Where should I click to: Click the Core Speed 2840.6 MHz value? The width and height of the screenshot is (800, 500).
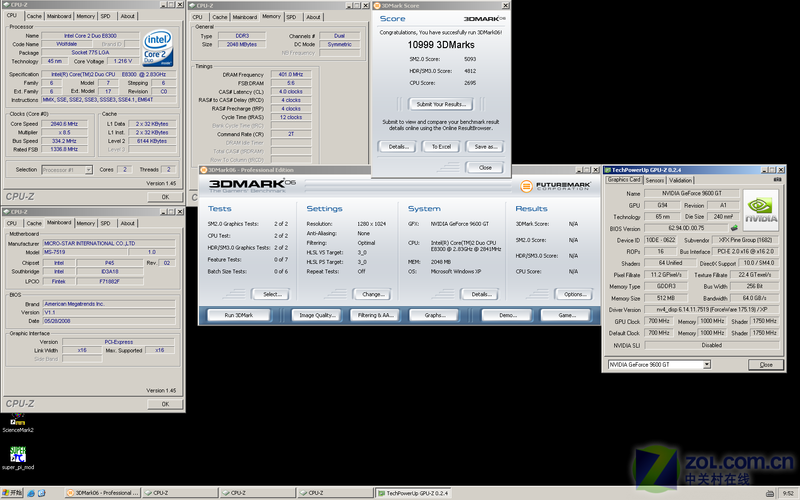pos(64,124)
